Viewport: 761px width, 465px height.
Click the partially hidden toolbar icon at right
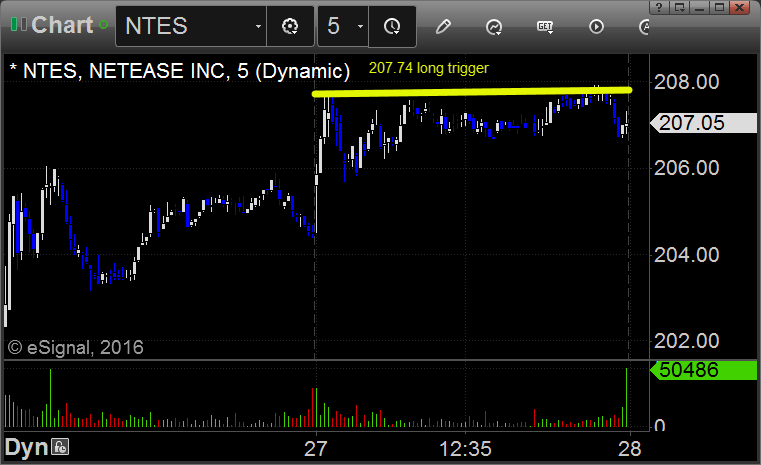tap(644, 27)
